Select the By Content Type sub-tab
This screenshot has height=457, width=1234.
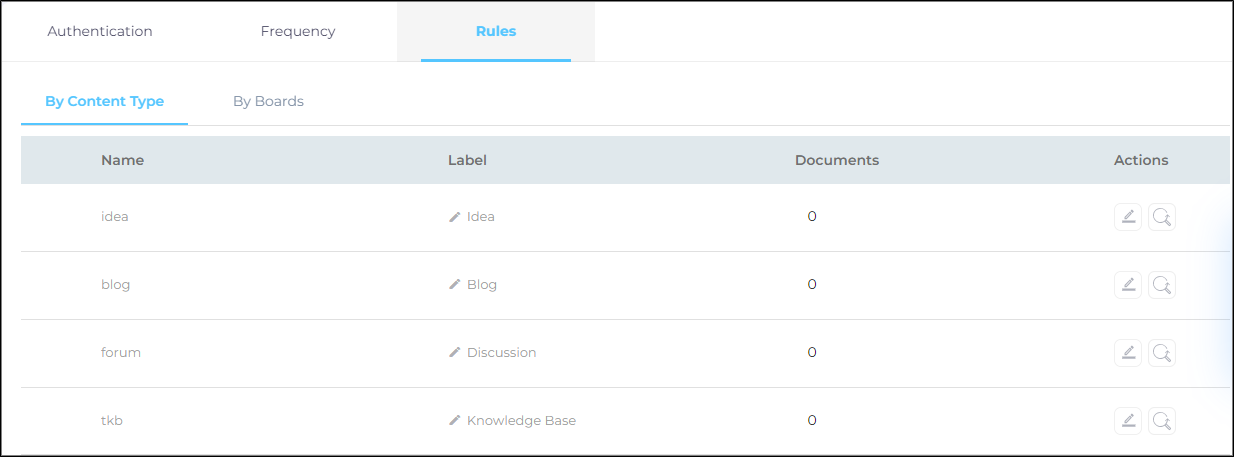[104, 101]
